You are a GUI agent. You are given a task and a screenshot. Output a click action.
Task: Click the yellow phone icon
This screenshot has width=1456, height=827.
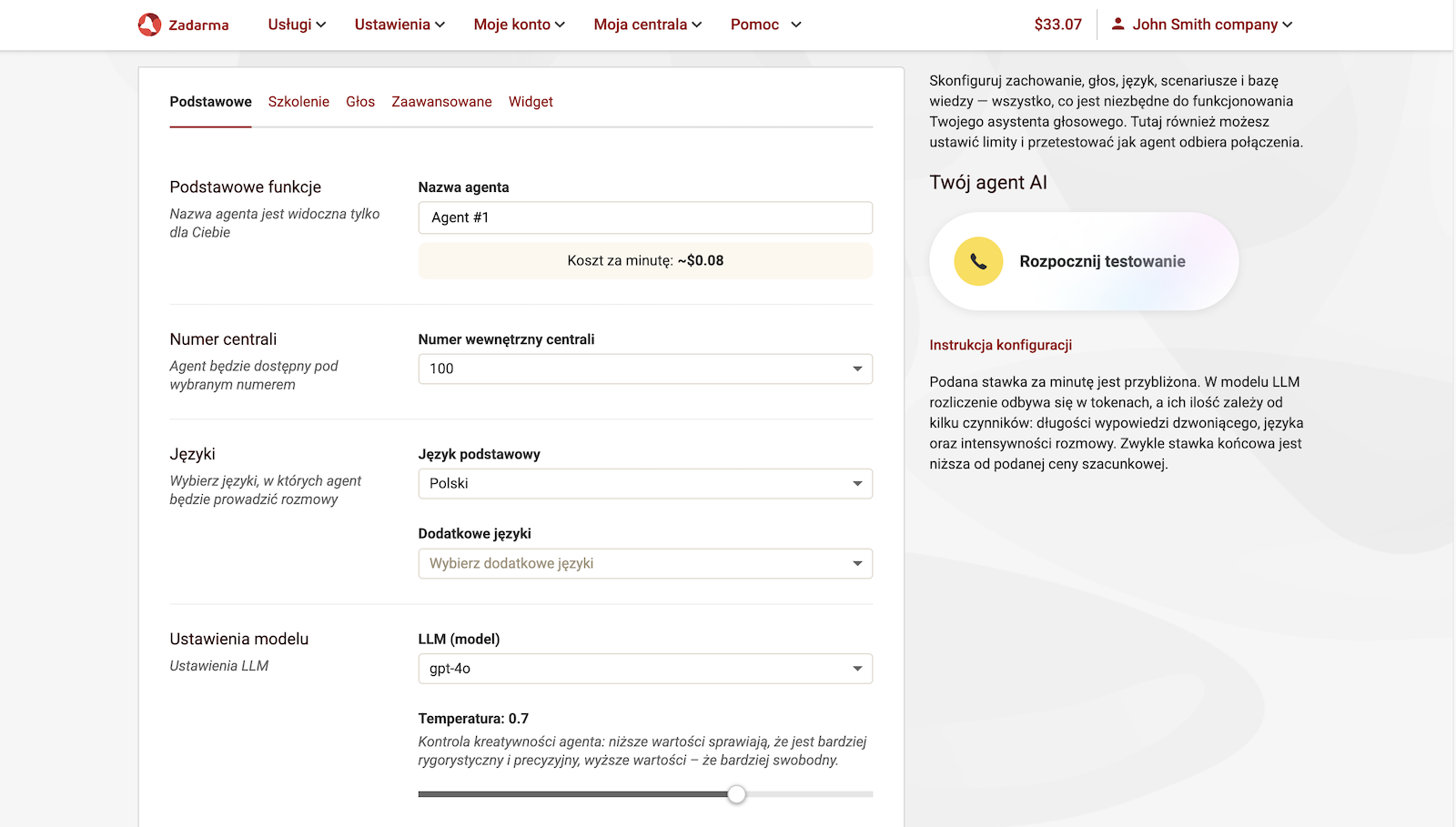[x=977, y=261]
